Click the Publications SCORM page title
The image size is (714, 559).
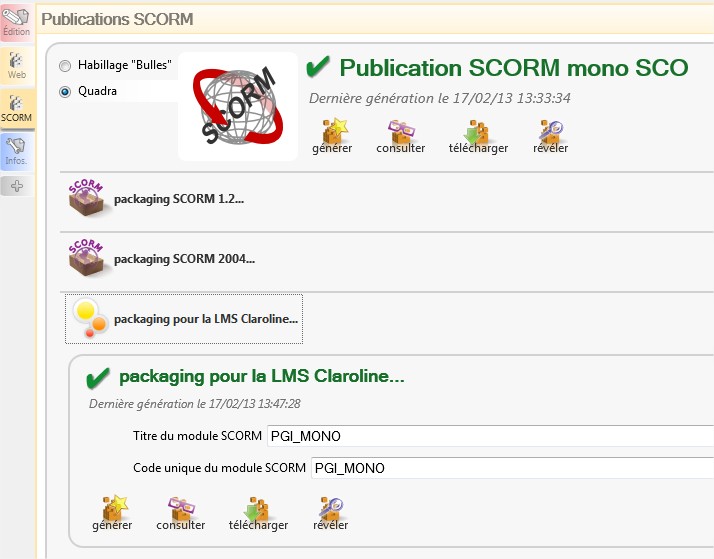[117, 19]
